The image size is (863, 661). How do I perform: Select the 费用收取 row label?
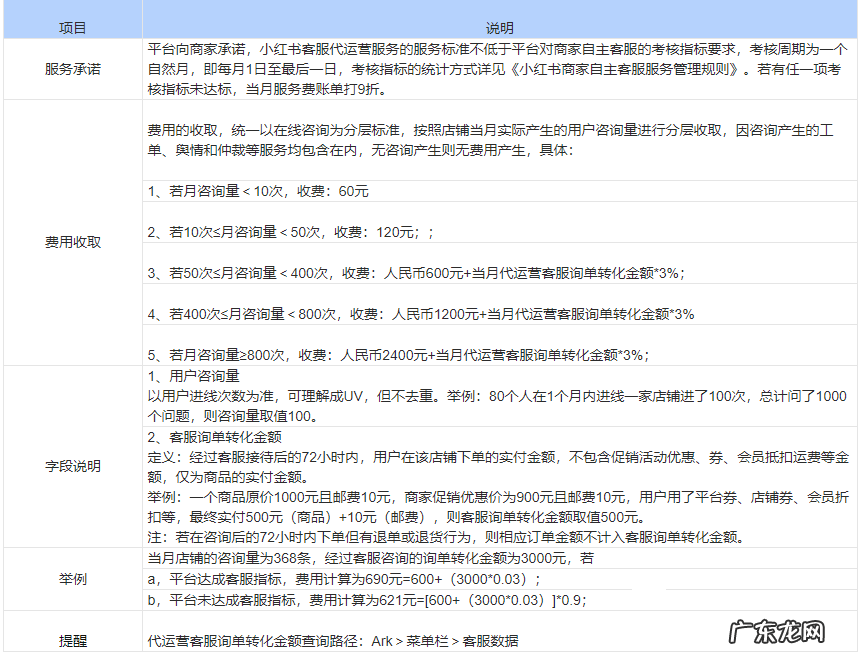tap(72, 242)
